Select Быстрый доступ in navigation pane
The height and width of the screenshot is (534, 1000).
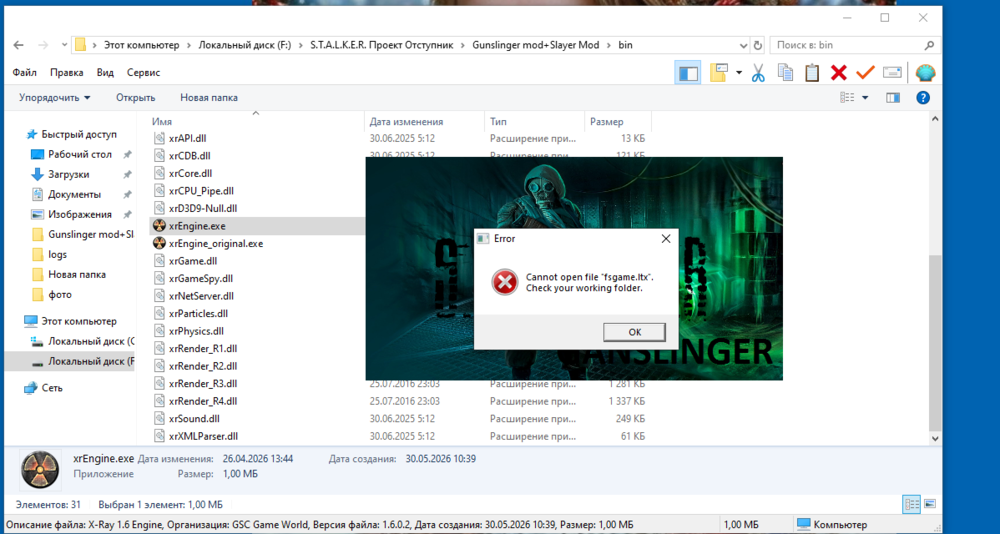tap(79, 135)
